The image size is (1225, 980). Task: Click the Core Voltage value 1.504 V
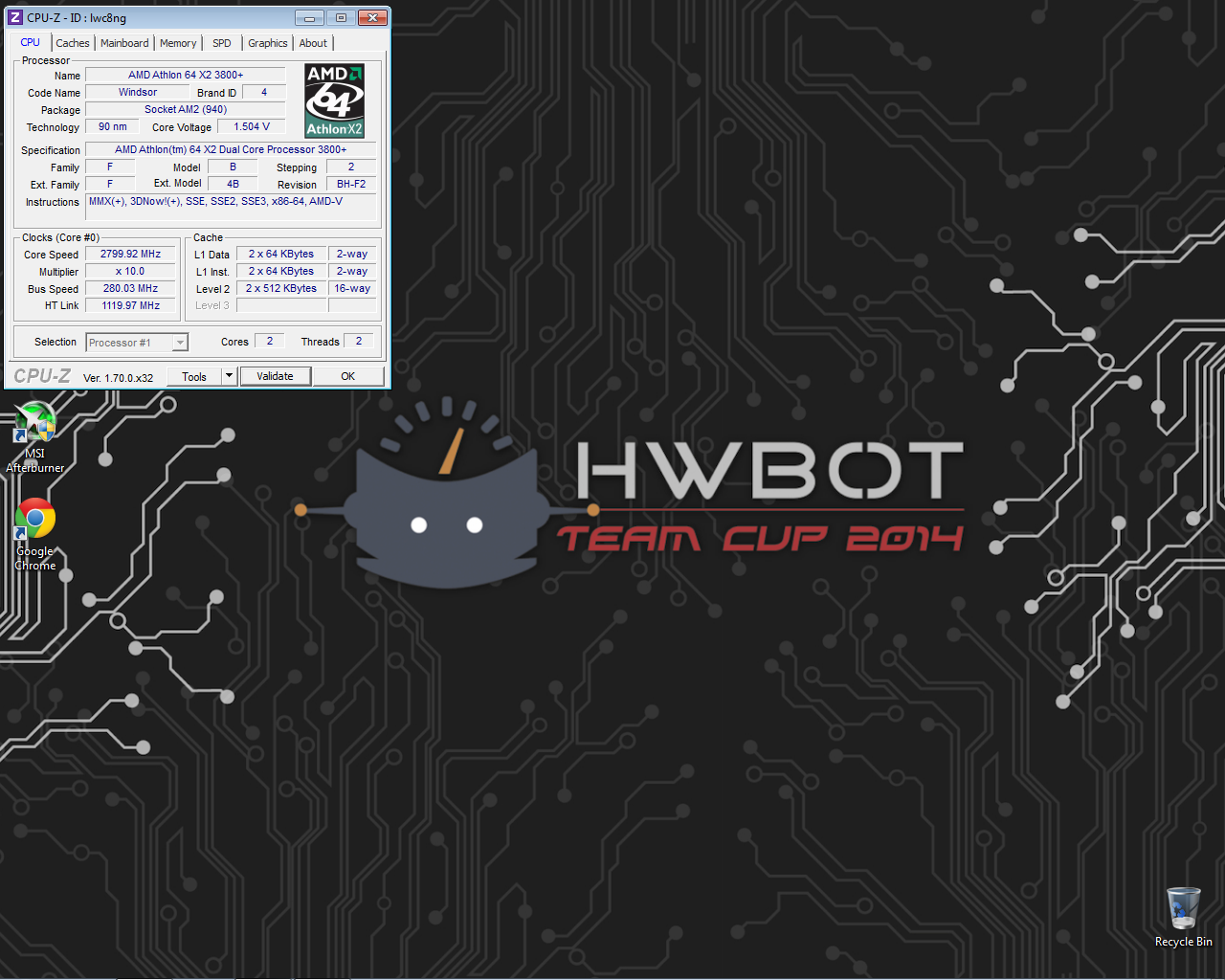[252, 126]
